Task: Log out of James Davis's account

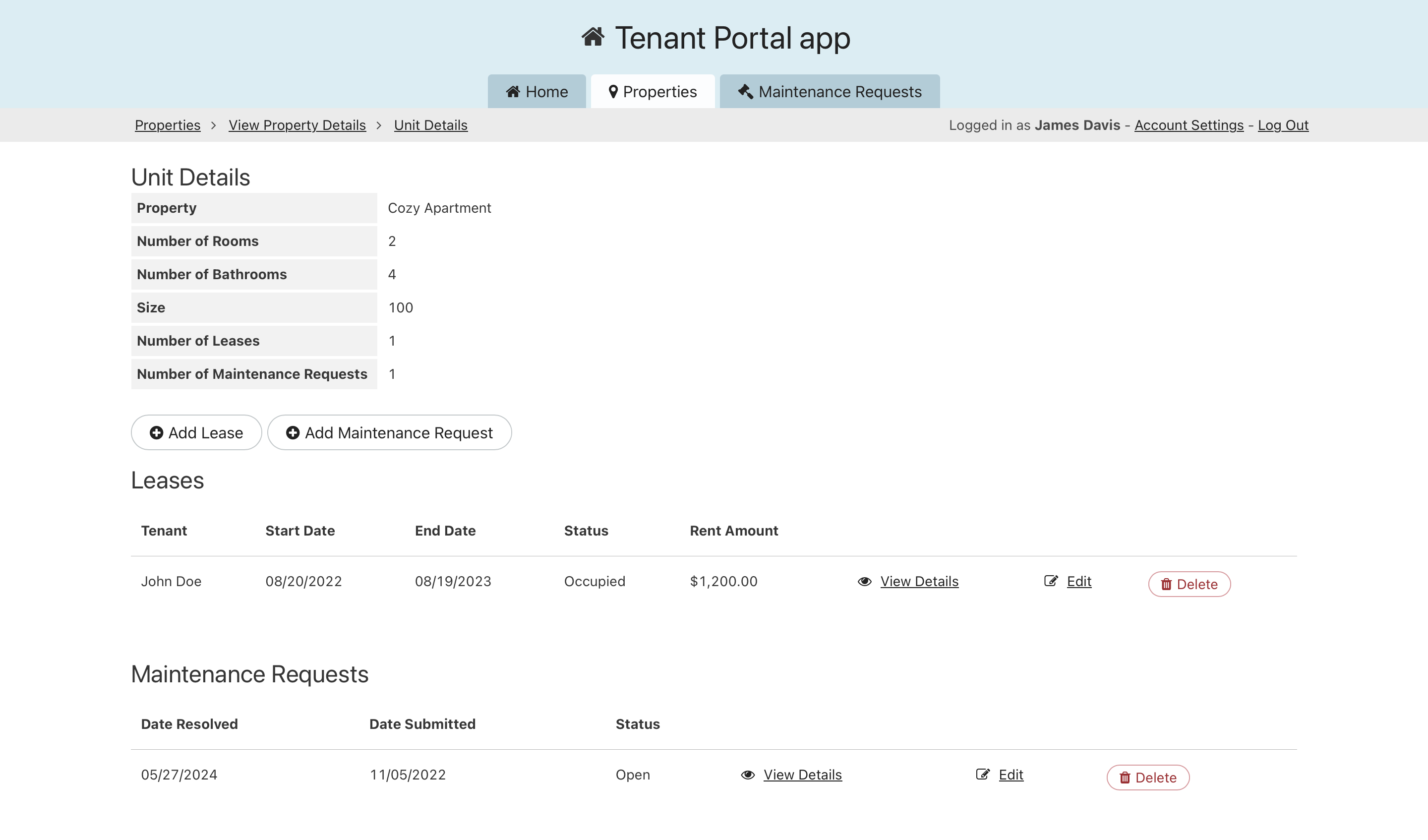Action: click(1282, 125)
